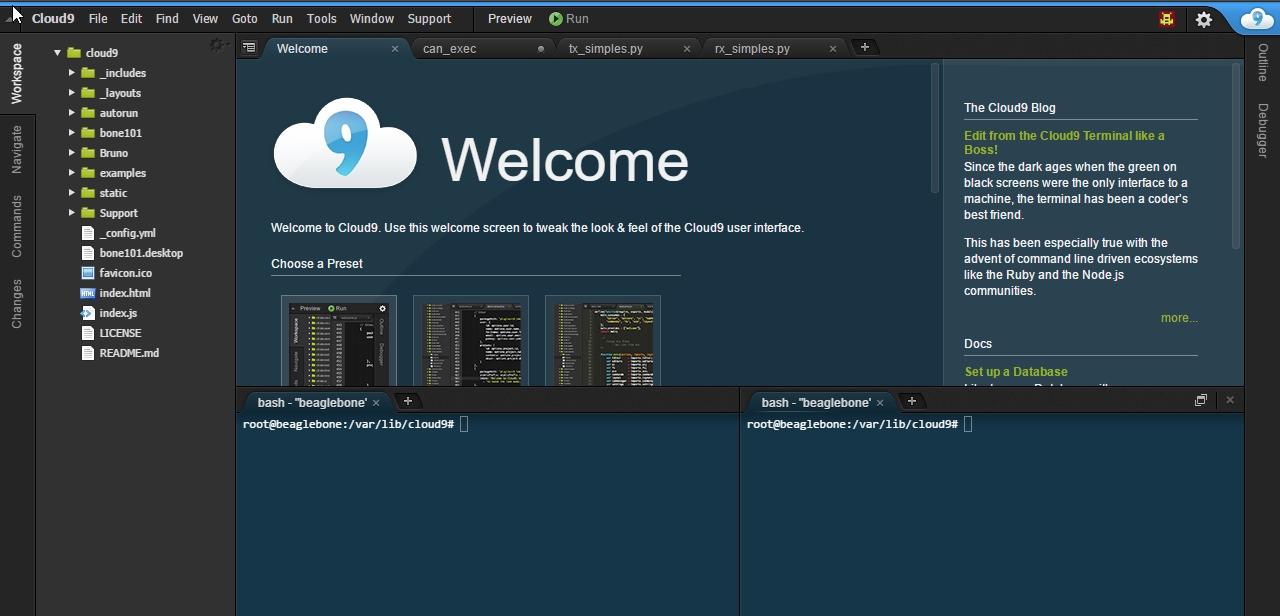Close the rx_simples.py tab
Screen dimensions: 1280x616
click(833, 49)
